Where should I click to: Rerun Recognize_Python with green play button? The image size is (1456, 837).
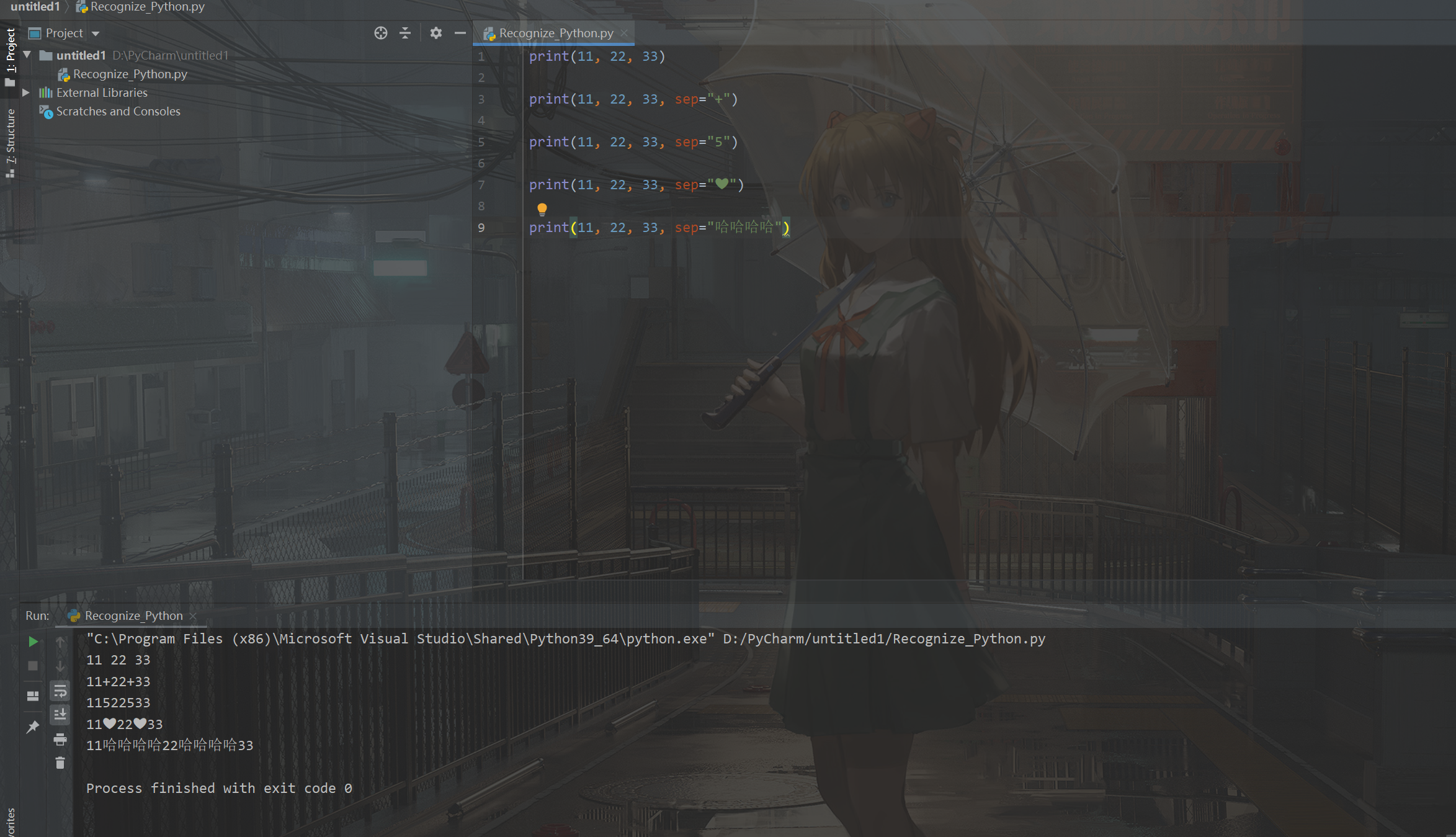pyautogui.click(x=33, y=642)
